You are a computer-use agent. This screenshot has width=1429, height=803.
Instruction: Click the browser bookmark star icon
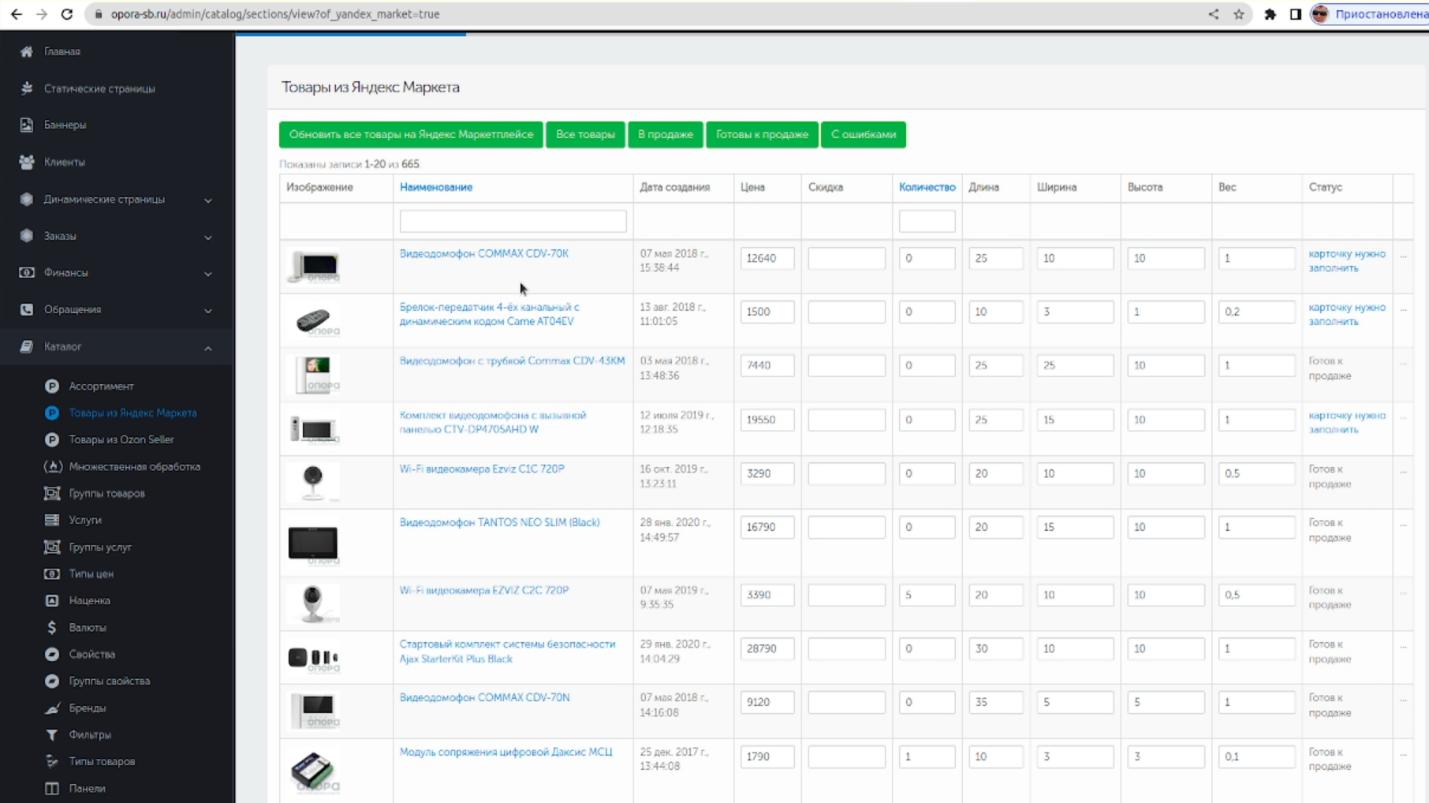coord(1240,14)
